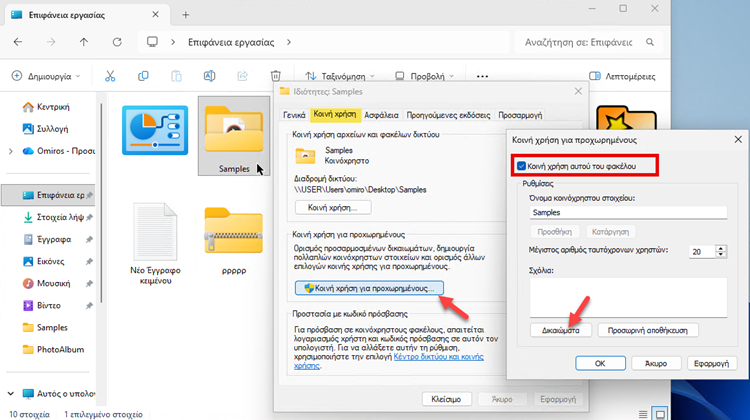Click the Cut scissors icon in toolbar
The width and height of the screenshot is (750, 420).
(111, 76)
